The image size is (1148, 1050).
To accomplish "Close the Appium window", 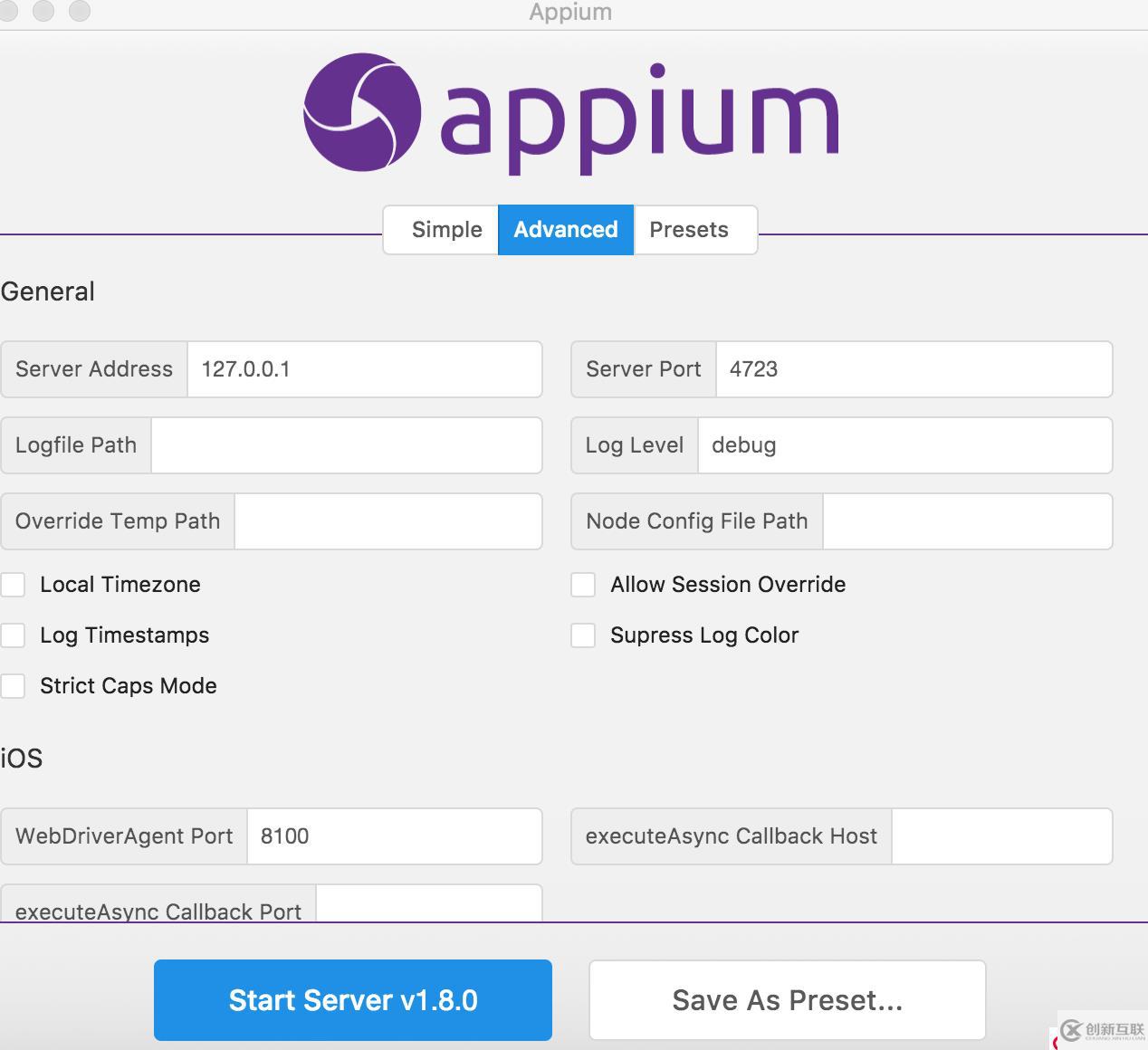I will pos(6,11).
